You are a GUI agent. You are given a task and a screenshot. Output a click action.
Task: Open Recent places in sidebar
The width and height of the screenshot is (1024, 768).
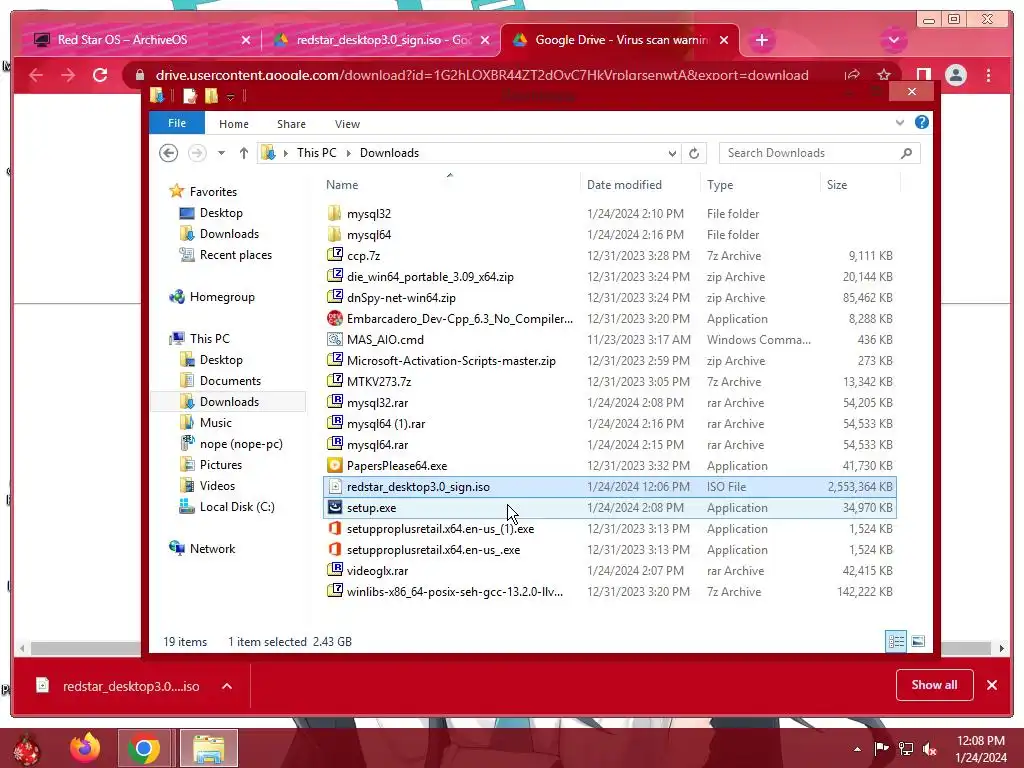tap(235, 255)
